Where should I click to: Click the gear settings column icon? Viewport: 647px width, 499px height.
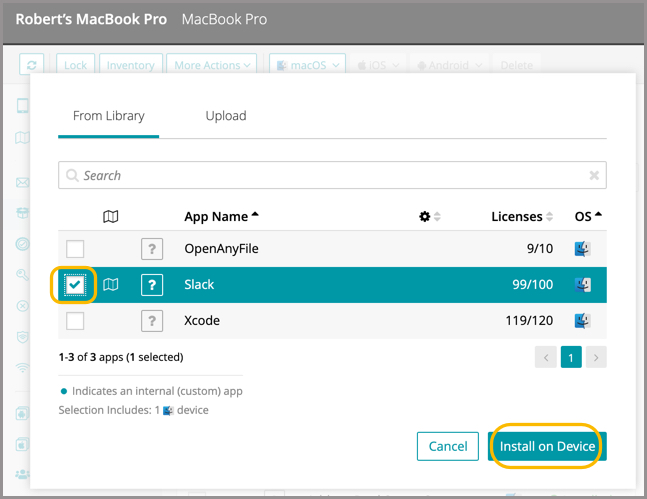pyautogui.click(x=425, y=216)
